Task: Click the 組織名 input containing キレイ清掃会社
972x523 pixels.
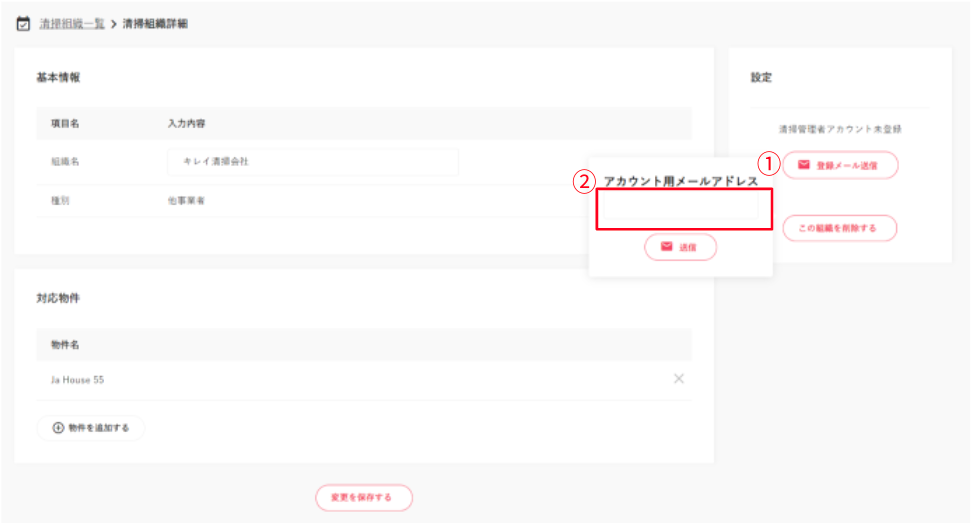Action: (312, 162)
